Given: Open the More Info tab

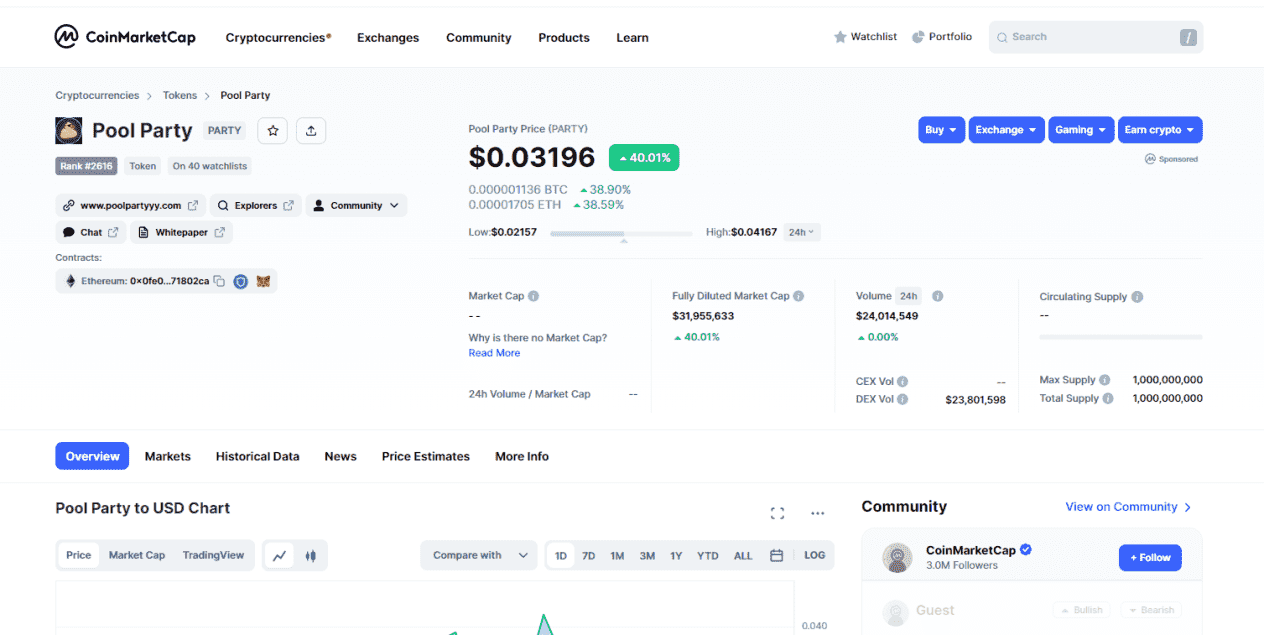Looking at the screenshot, I should point(522,456).
